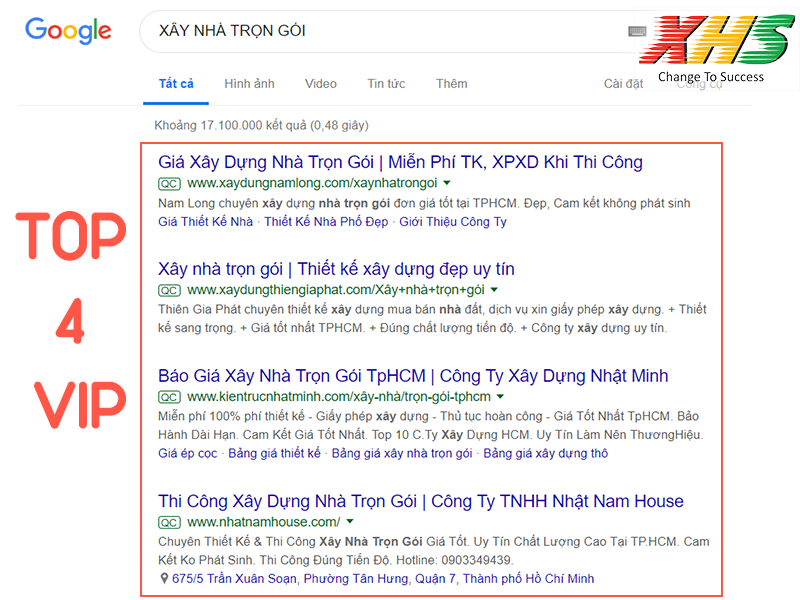Screen dimensions: 800x600
Task: Open the Giá Xây Dựng Nhà Trọn Gói ad title
Action: (x=400, y=162)
